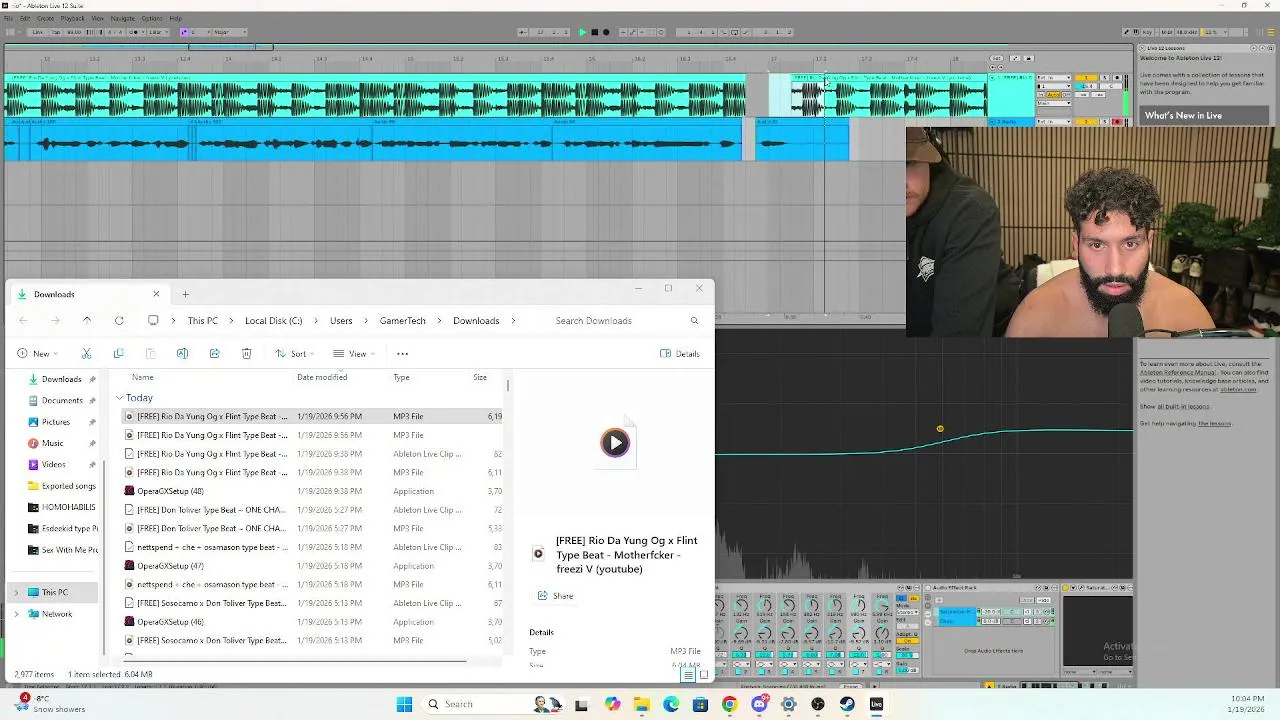Click Share button in Details pane
Screen dimensions: 1280x720
pos(556,596)
